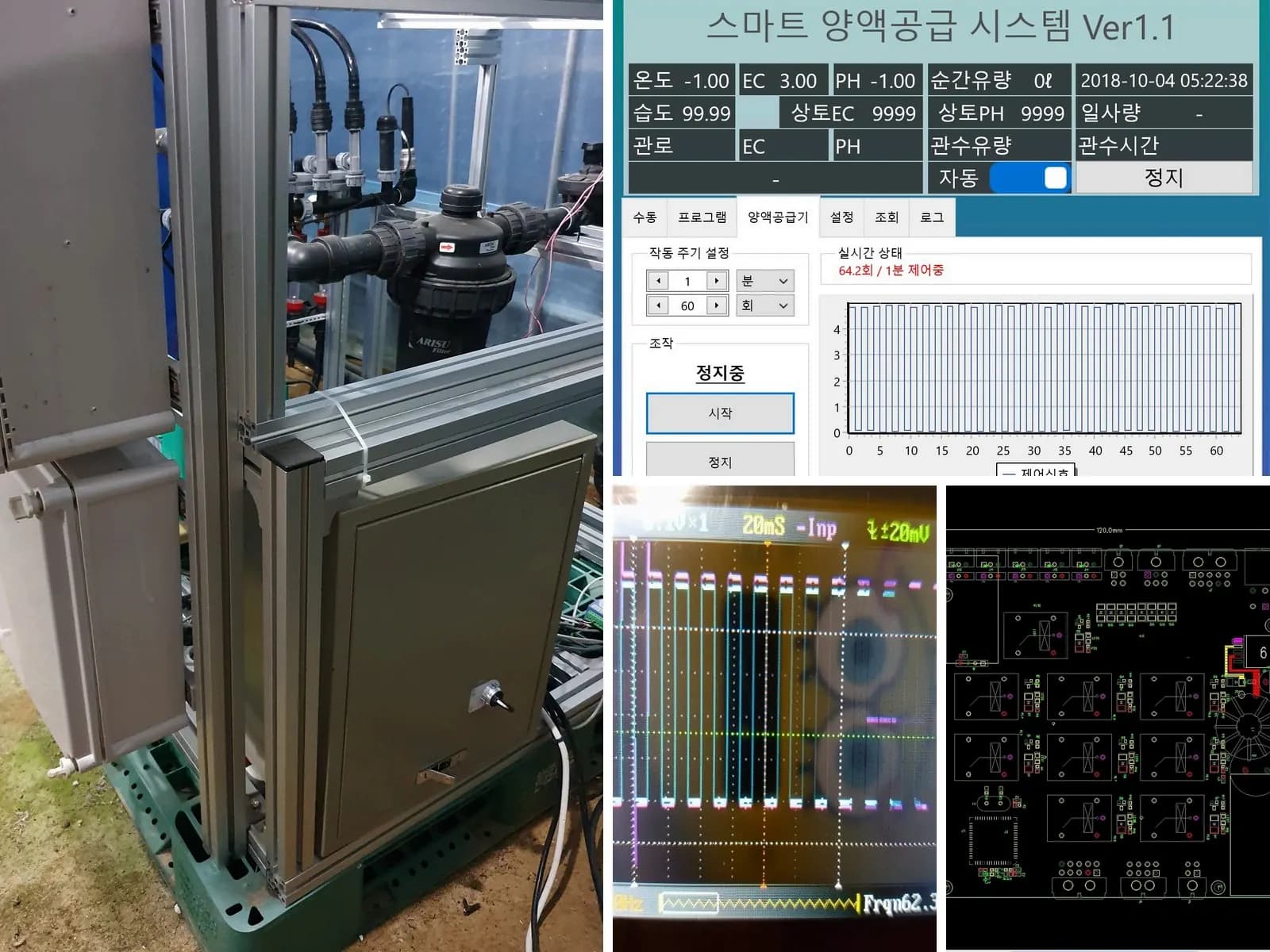Toggle the 자동 automatic mode switch

point(1029,178)
